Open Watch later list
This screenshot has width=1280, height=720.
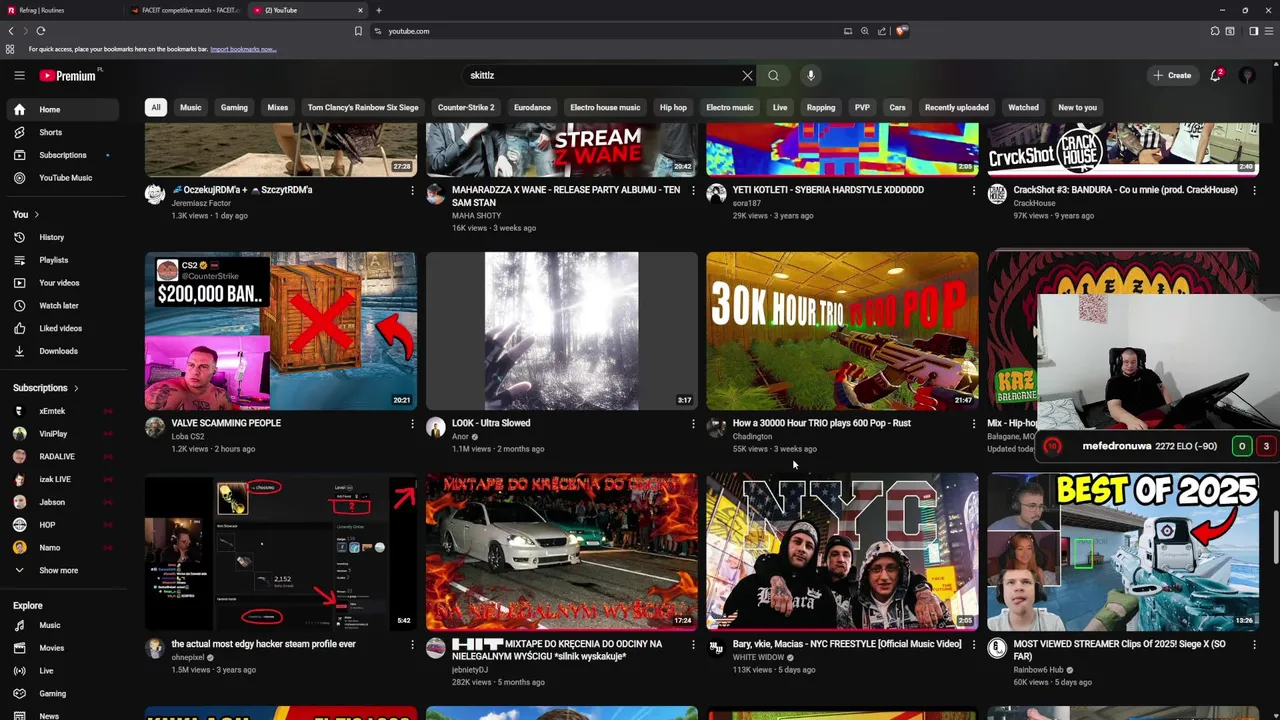63,305
